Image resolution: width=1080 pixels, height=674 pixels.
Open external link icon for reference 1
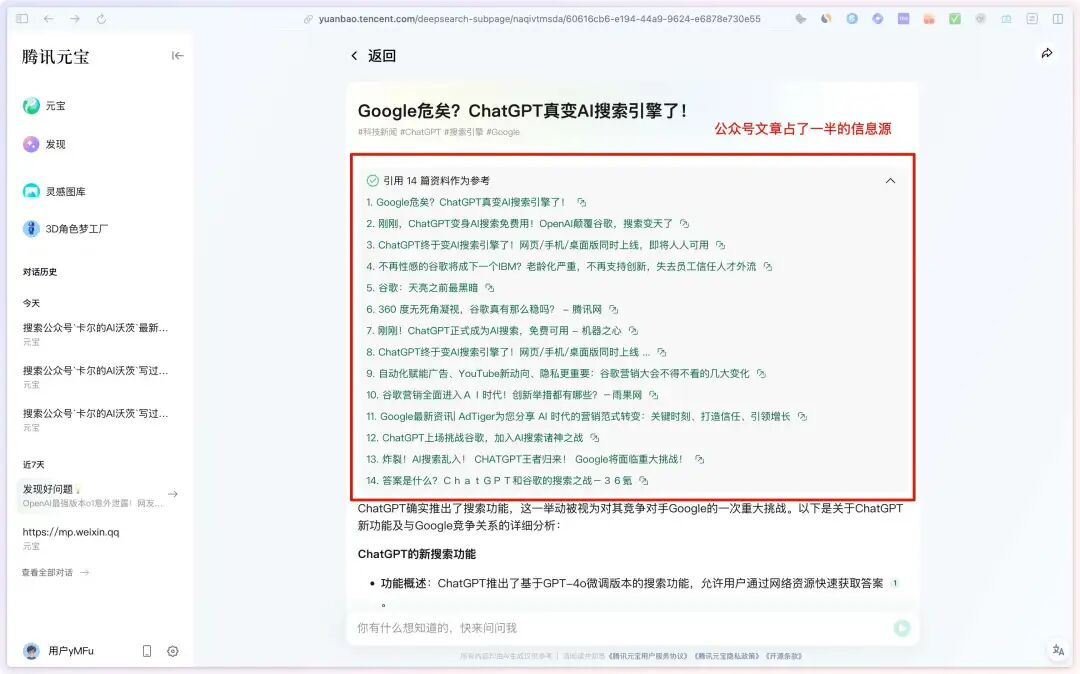tap(582, 202)
